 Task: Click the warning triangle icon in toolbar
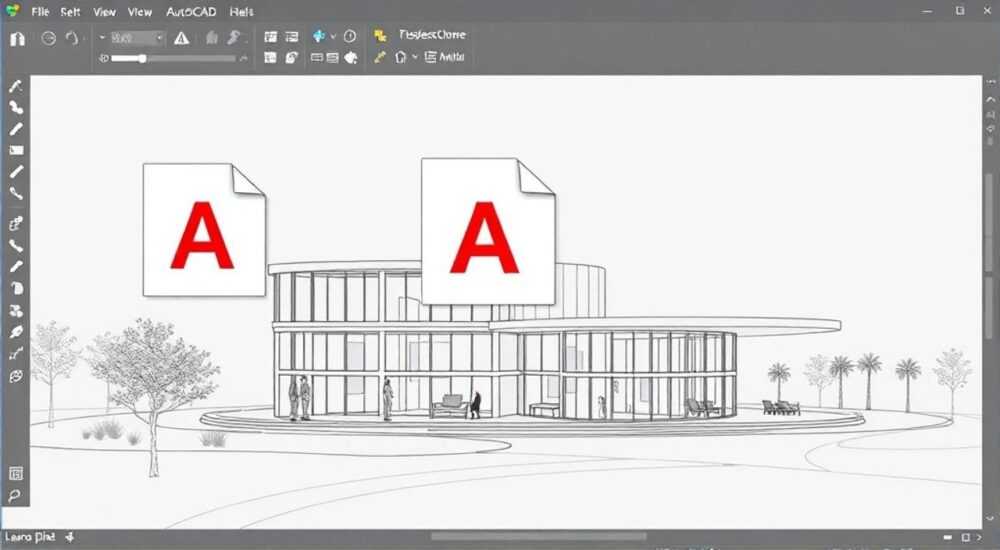[x=181, y=38]
